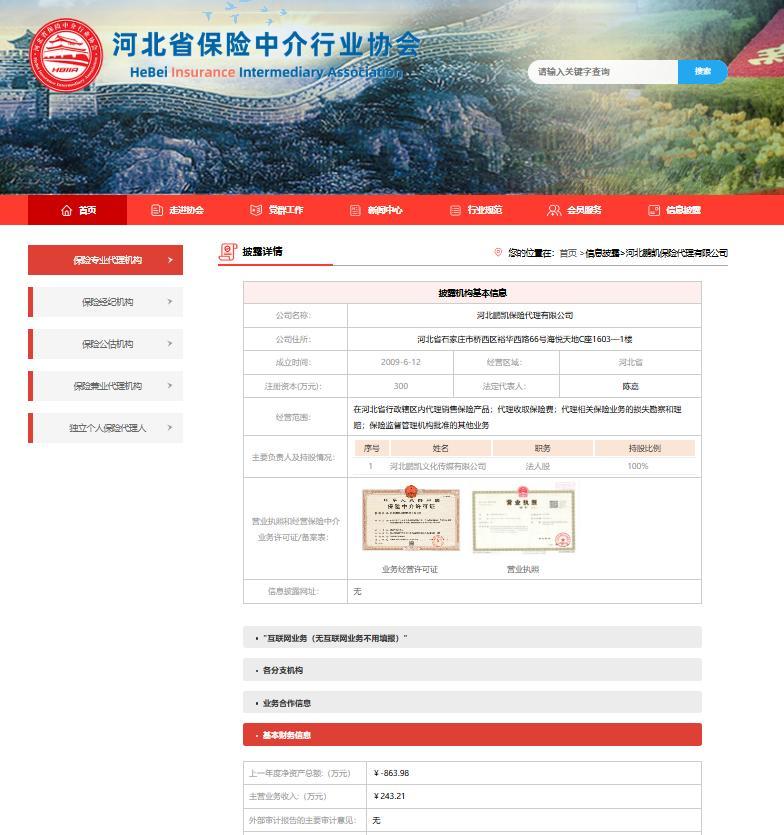Click the 100% shareholding value
The width and height of the screenshot is (784, 835).
point(638,466)
